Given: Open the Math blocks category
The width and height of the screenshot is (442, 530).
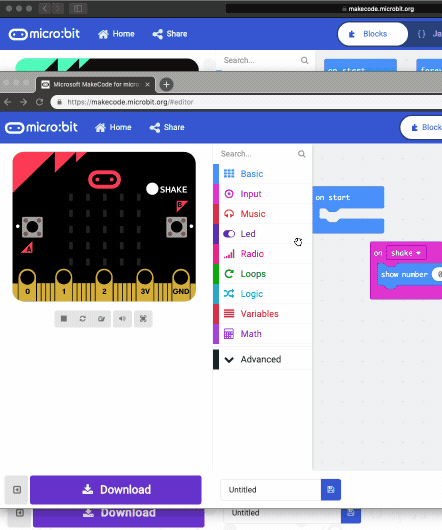Looking at the screenshot, I should (x=263, y=334).
